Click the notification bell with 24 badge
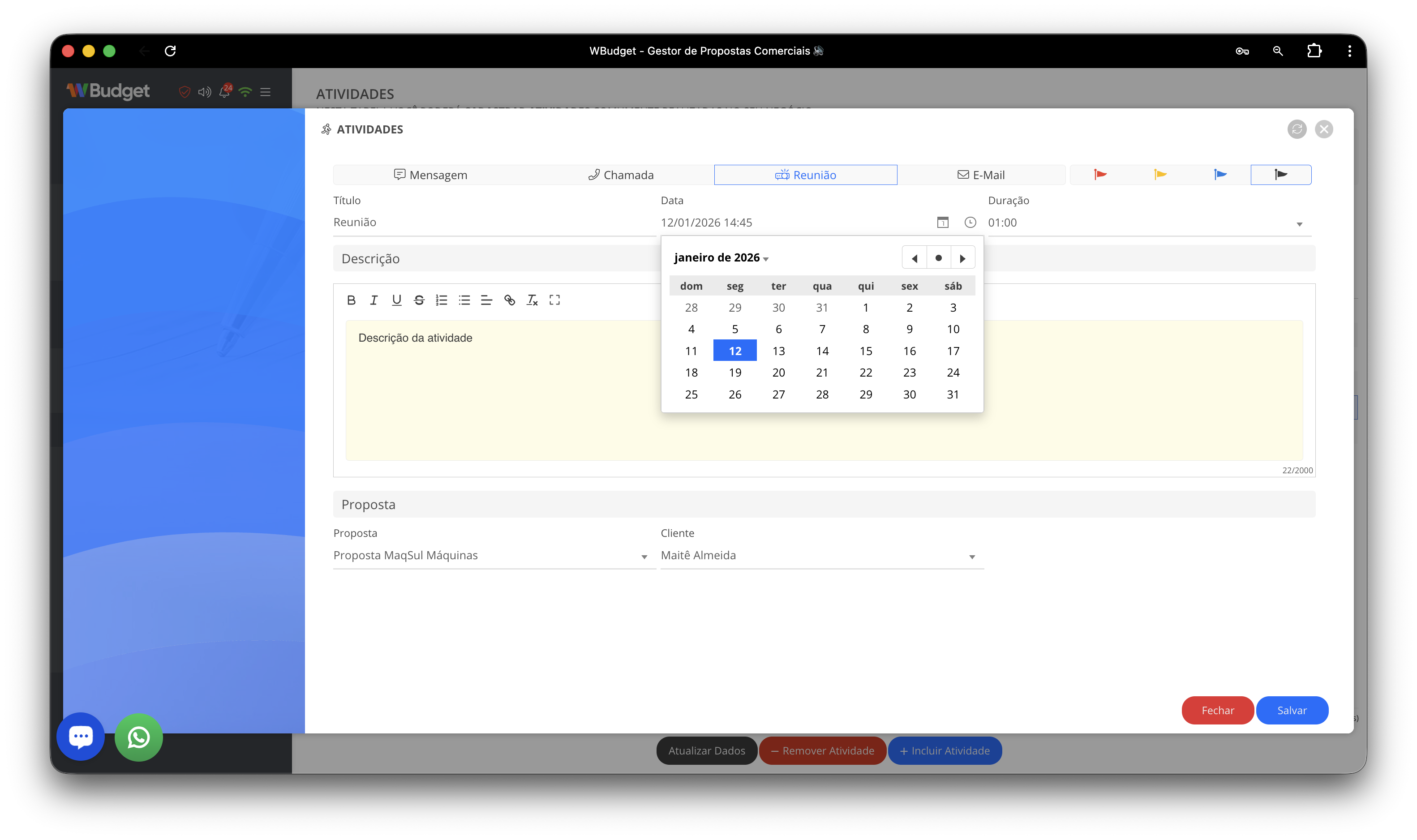Image resolution: width=1417 pixels, height=840 pixels. (x=225, y=91)
